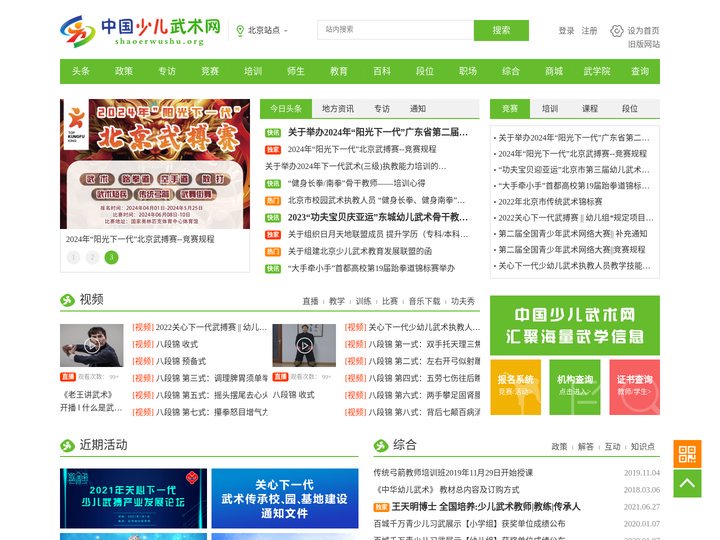Select 商城 in the green navigation bar
Image resolution: width=720 pixels, height=540 pixels.
[x=554, y=71]
